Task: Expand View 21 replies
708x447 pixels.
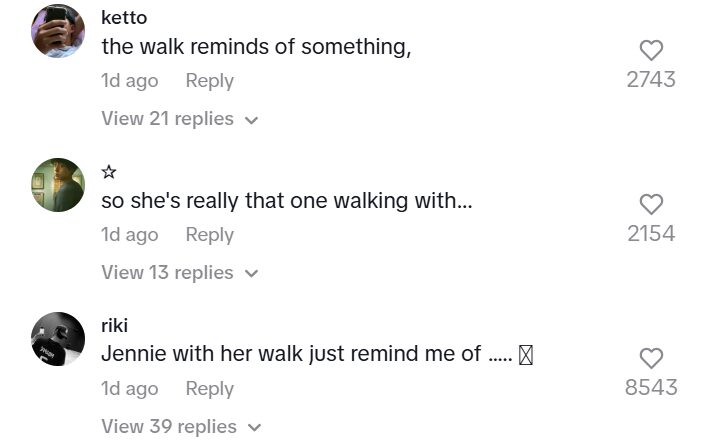Action: 180,119
